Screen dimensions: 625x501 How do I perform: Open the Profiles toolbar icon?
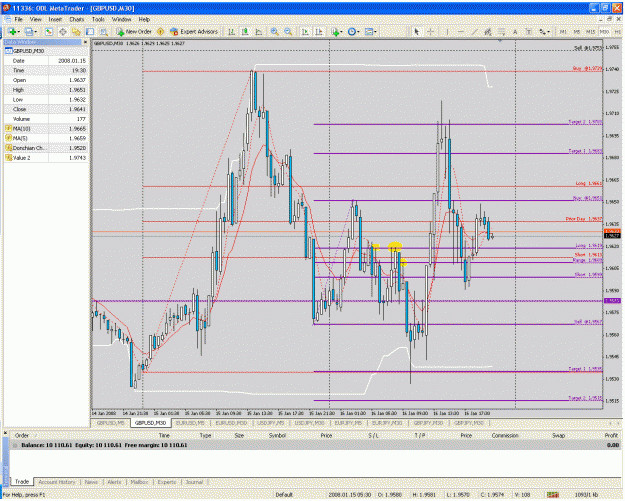(28, 31)
